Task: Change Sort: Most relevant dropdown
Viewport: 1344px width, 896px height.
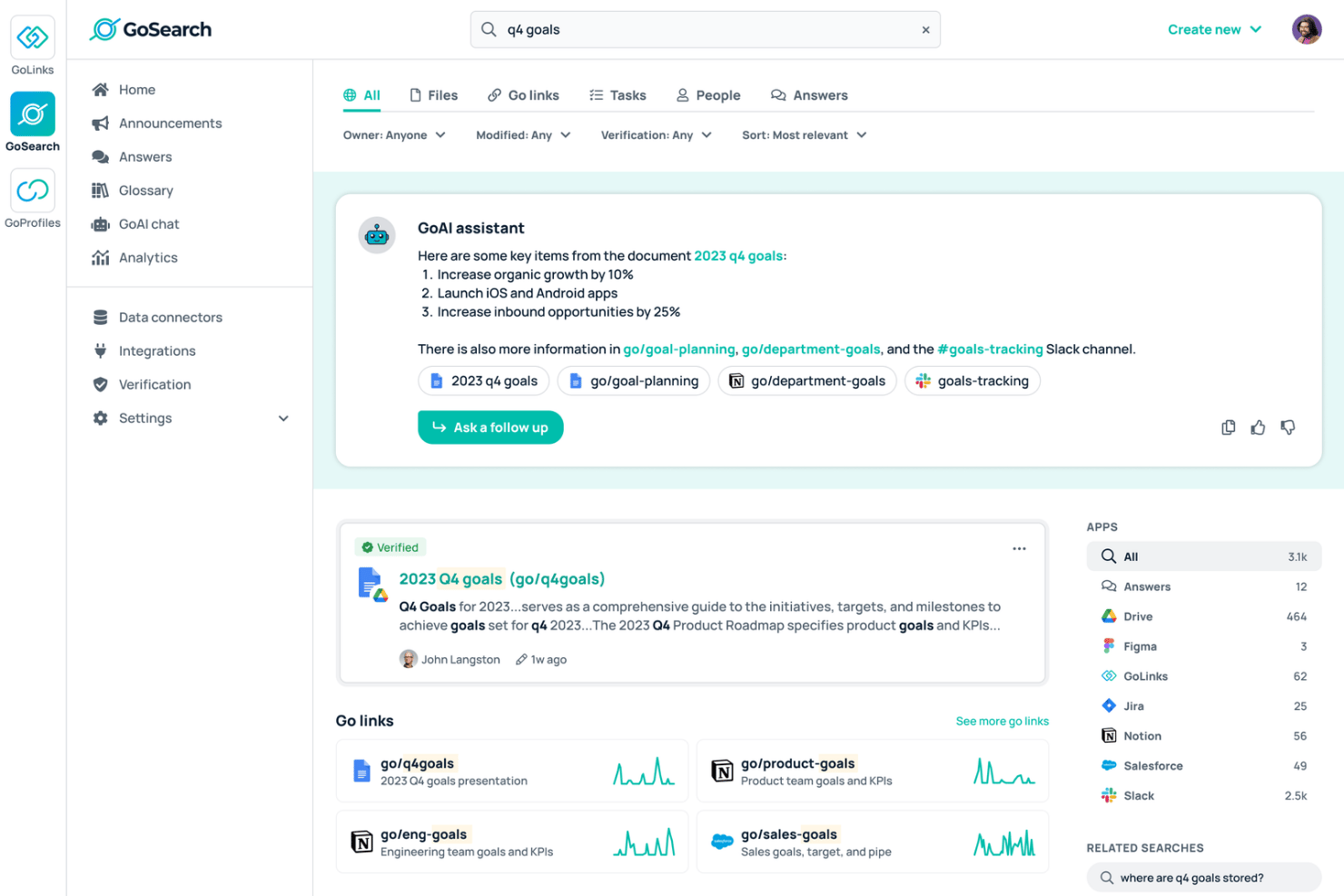Action: 804,135
